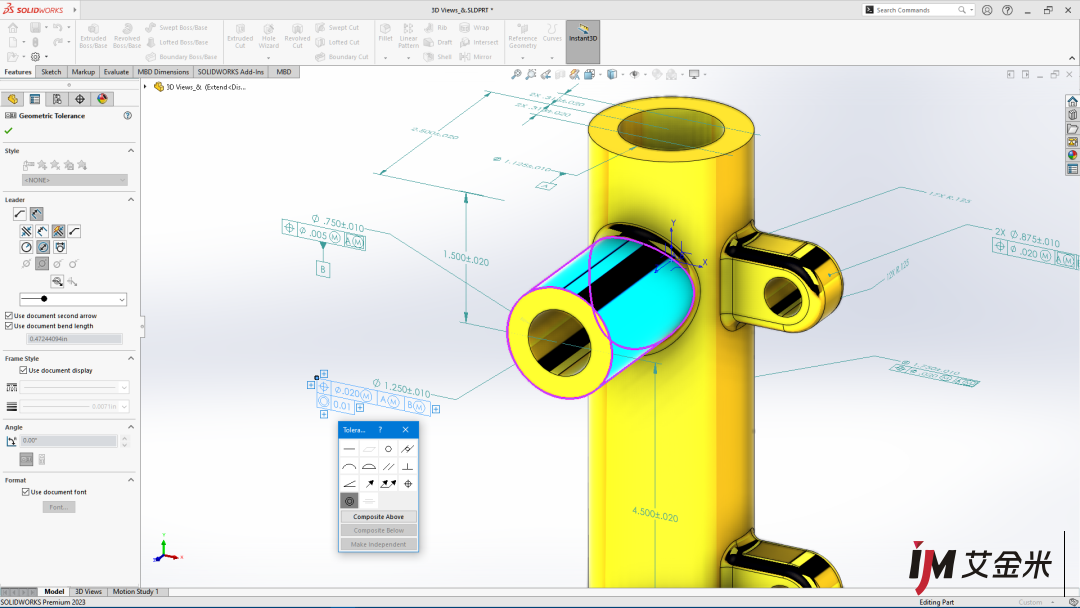
Task: Open Geometric Tolerance help in PropertyManager
Action: 127,116
